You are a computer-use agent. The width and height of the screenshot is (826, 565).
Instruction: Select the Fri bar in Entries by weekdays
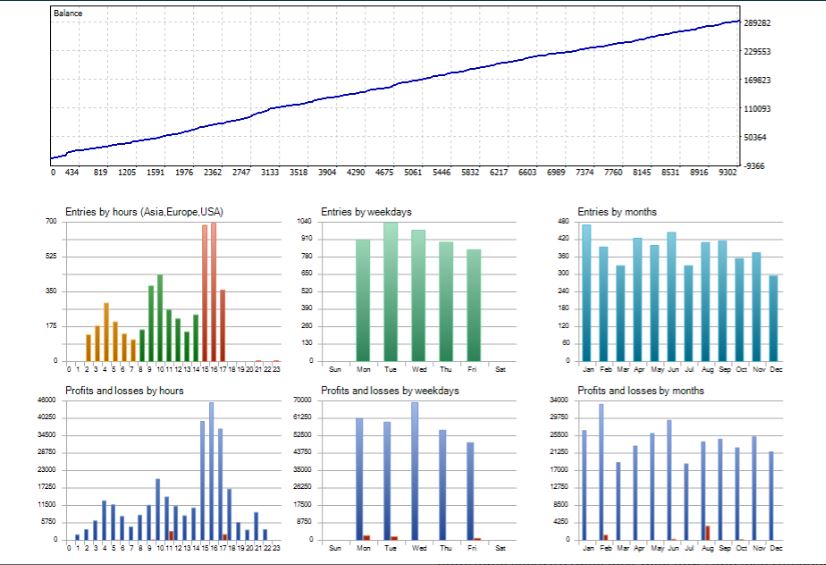point(474,305)
